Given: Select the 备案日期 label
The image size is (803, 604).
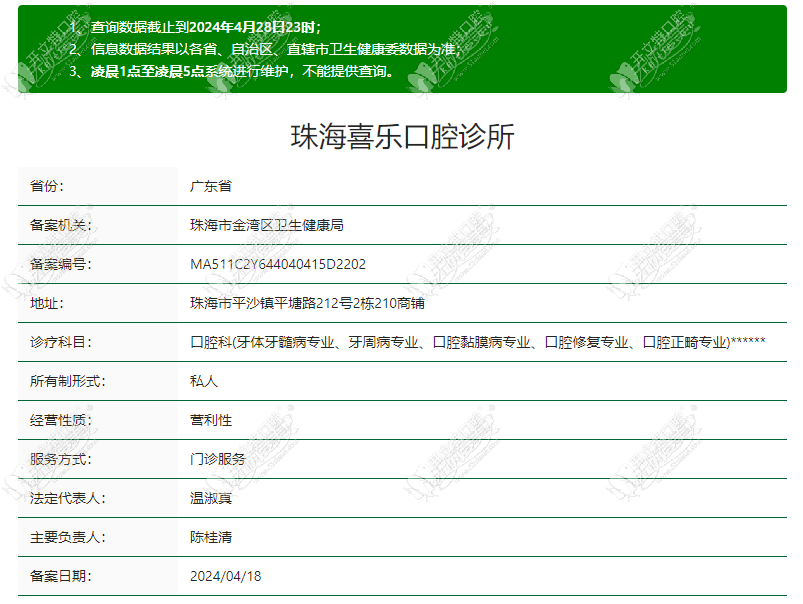Looking at the screenshot, I should click(x=60, y=576).
